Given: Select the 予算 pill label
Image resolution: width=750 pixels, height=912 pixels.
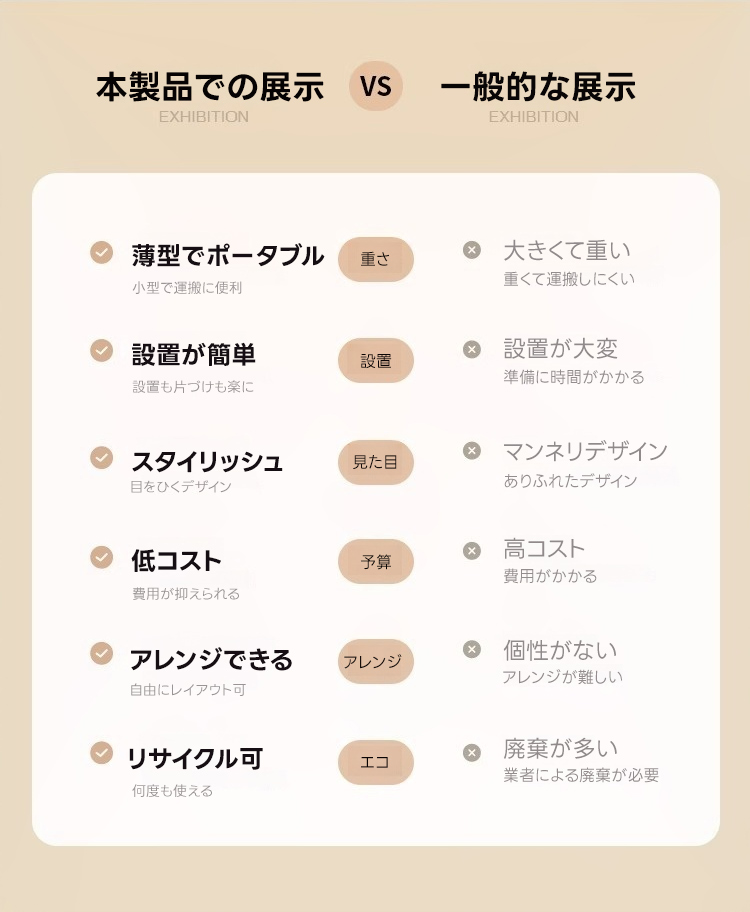Looking at the screenshot, I should coord(376,562).
